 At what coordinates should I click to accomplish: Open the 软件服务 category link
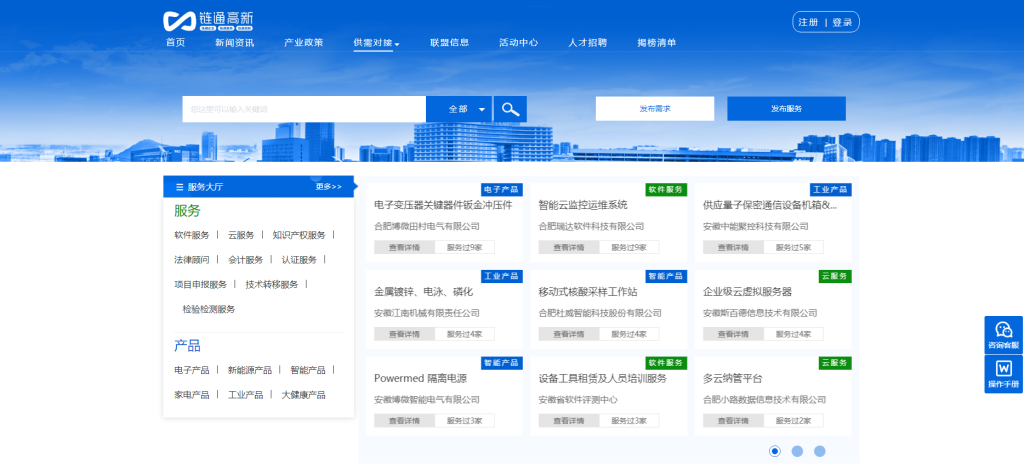click(192, 235)
